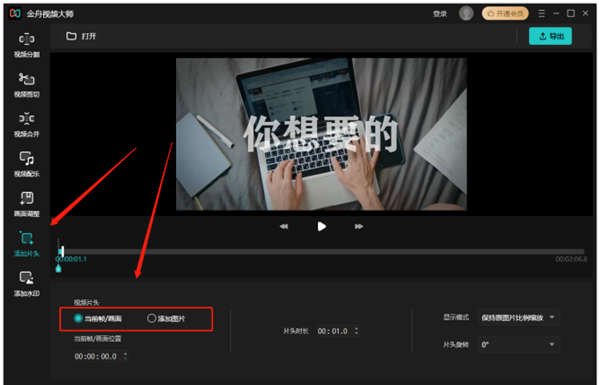Open the 视频配乐 add music tool
This screenshot has height=385, width=600.
27,165
